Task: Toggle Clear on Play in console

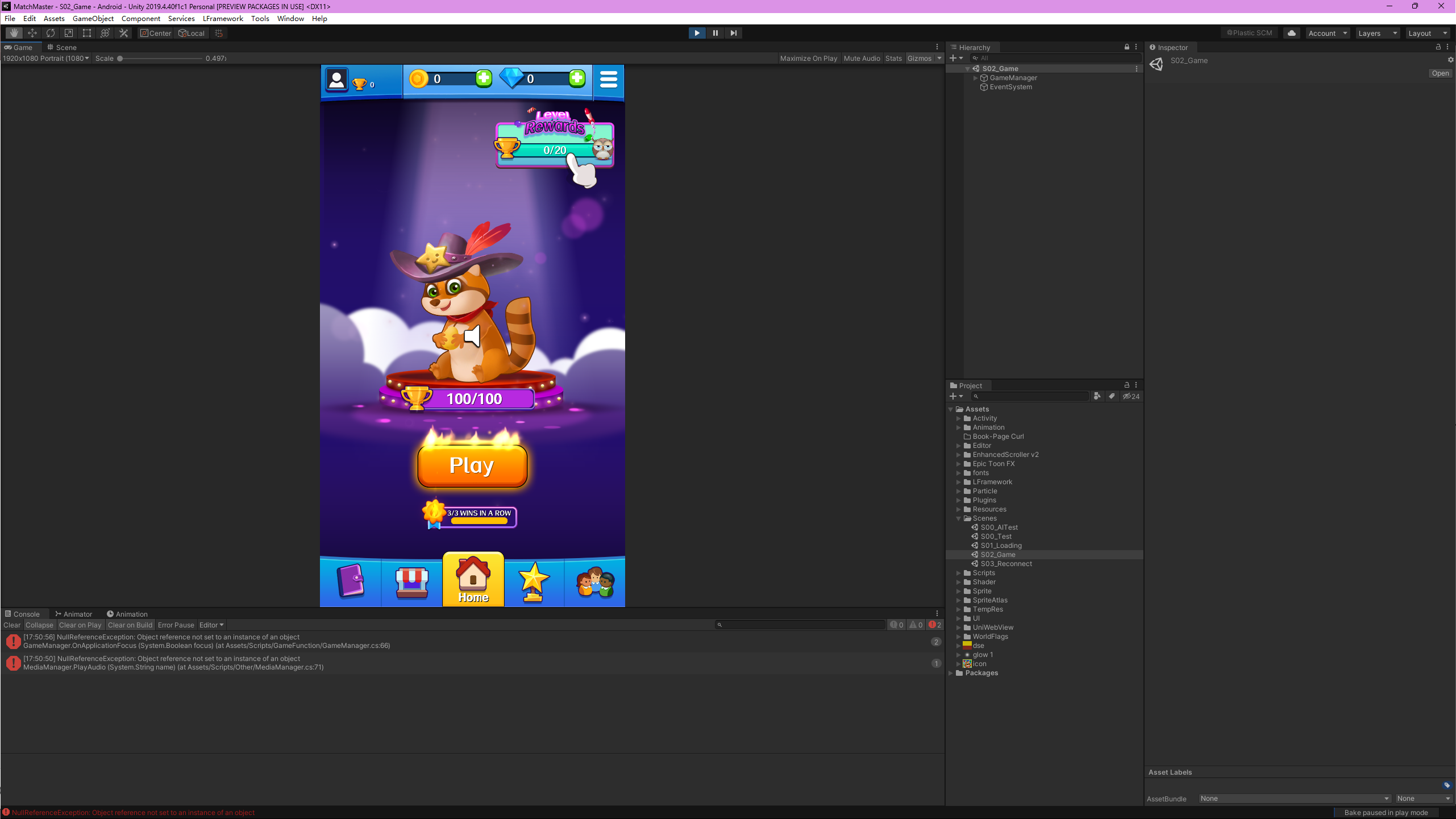Action: click(80, 625)
